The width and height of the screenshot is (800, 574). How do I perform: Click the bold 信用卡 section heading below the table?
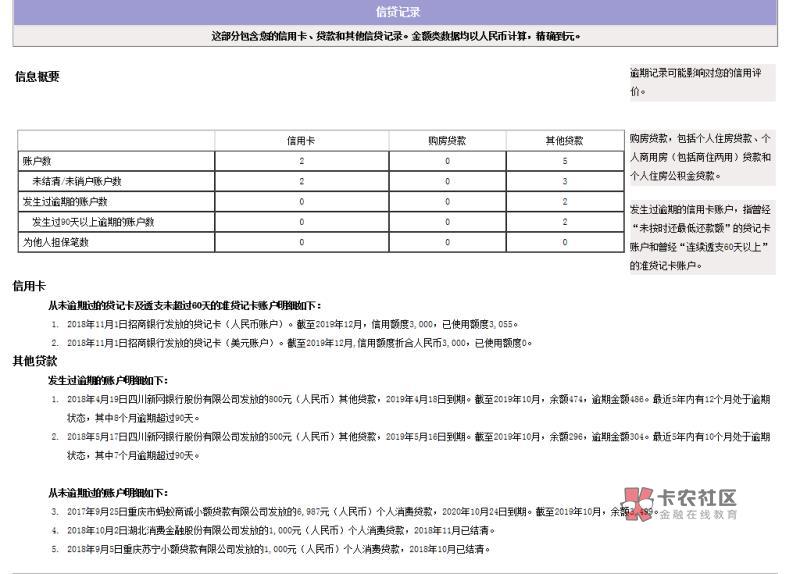click(29, 286)
